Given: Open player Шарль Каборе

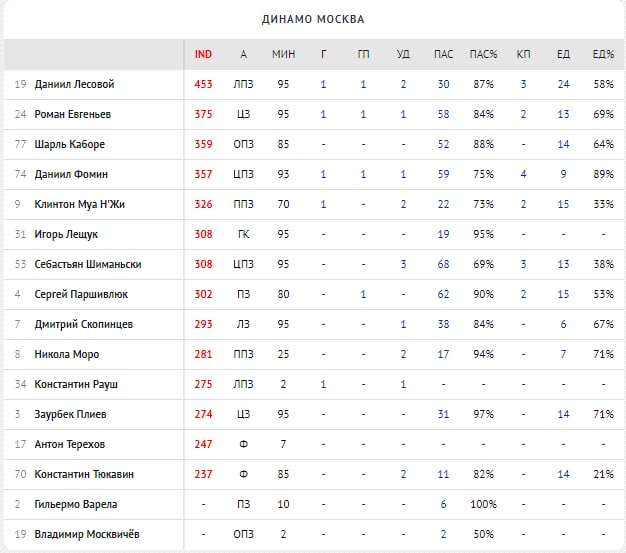Looking at the screenshot, I should click(69, 144).
